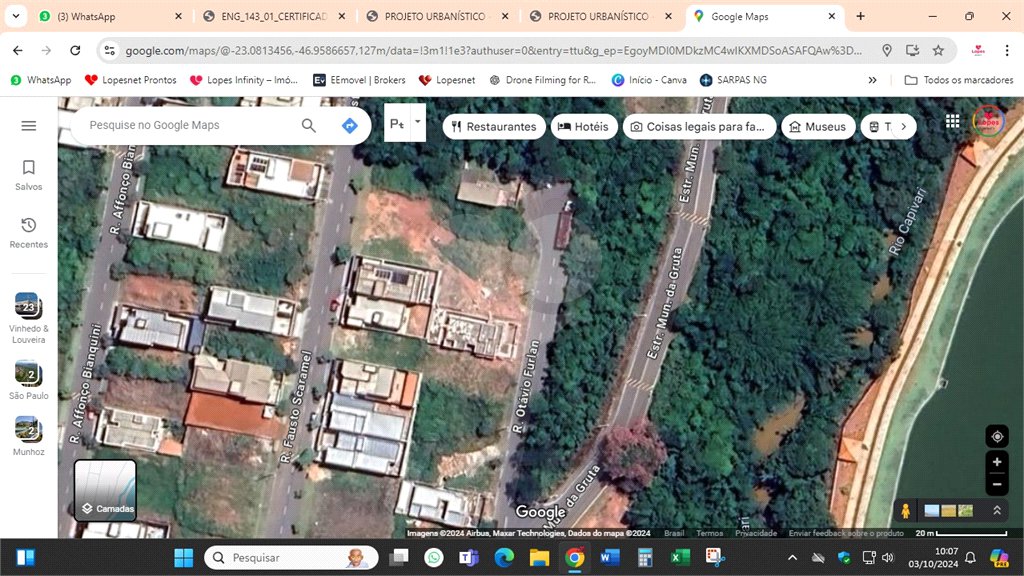Viewport: 1024px width, 576px height.
Task: Open a new browser tab
Action: 861,16
